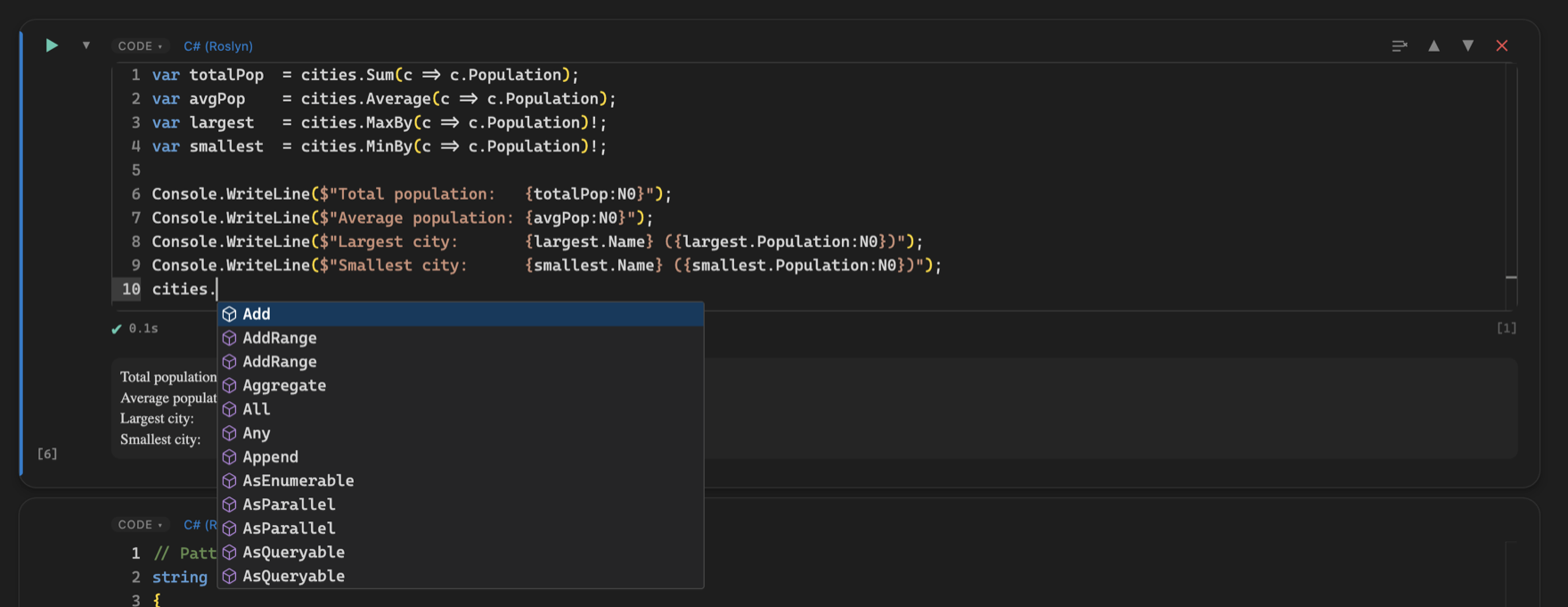Click on var totalPop code line
Viewport: 1568px width, 607px height.
(x=365, y=75)
